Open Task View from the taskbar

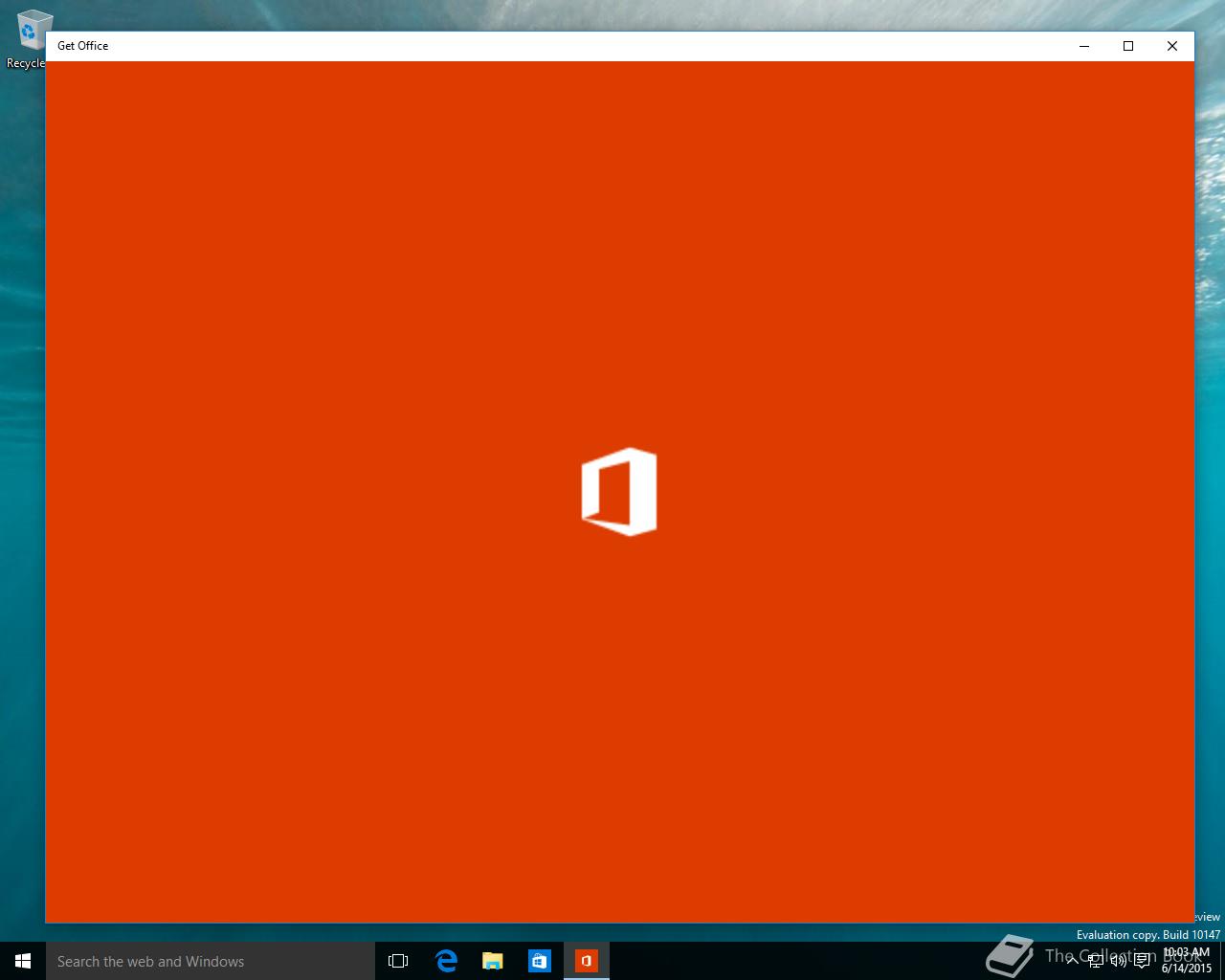tap(398, 961)
